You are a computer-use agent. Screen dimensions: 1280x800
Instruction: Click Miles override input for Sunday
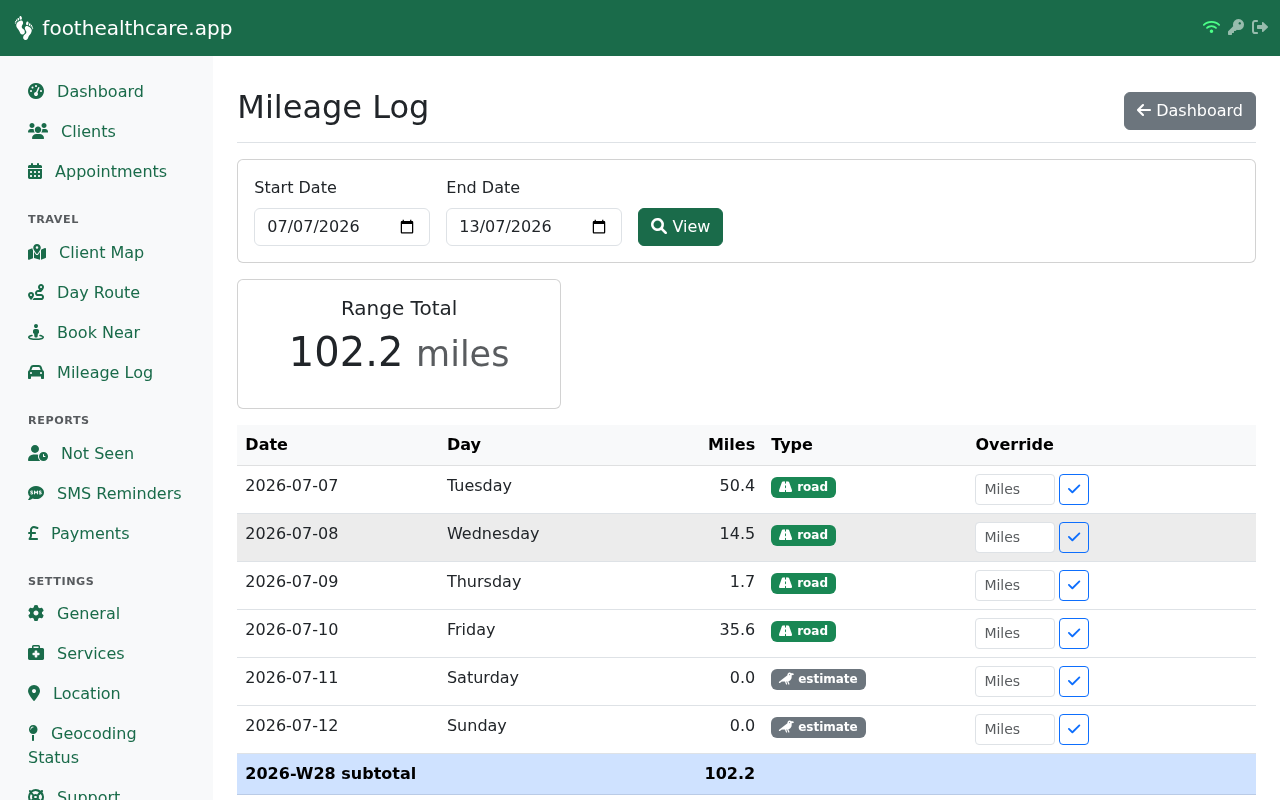1015,729
